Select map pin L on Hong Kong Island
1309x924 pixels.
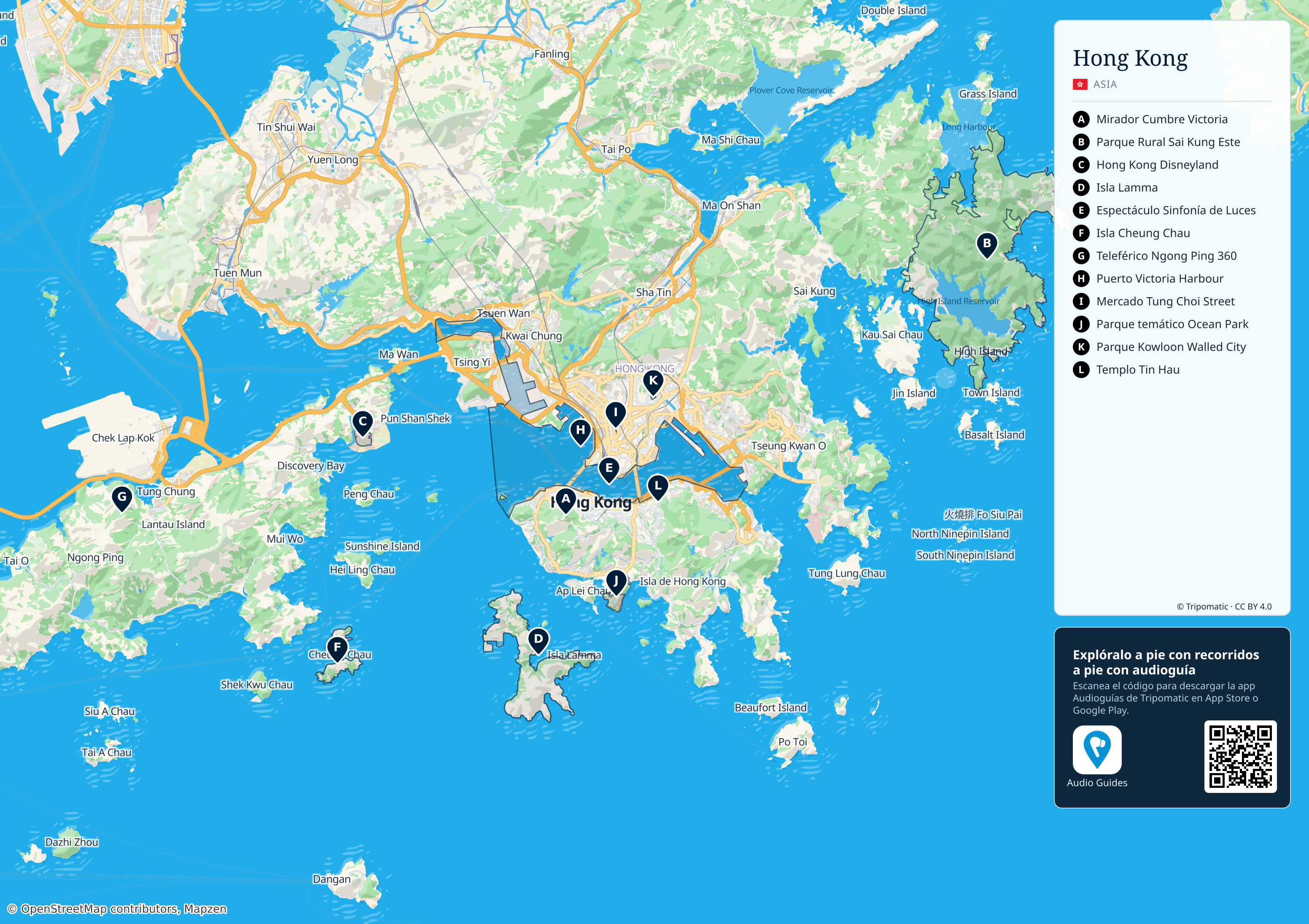(658, 488)
